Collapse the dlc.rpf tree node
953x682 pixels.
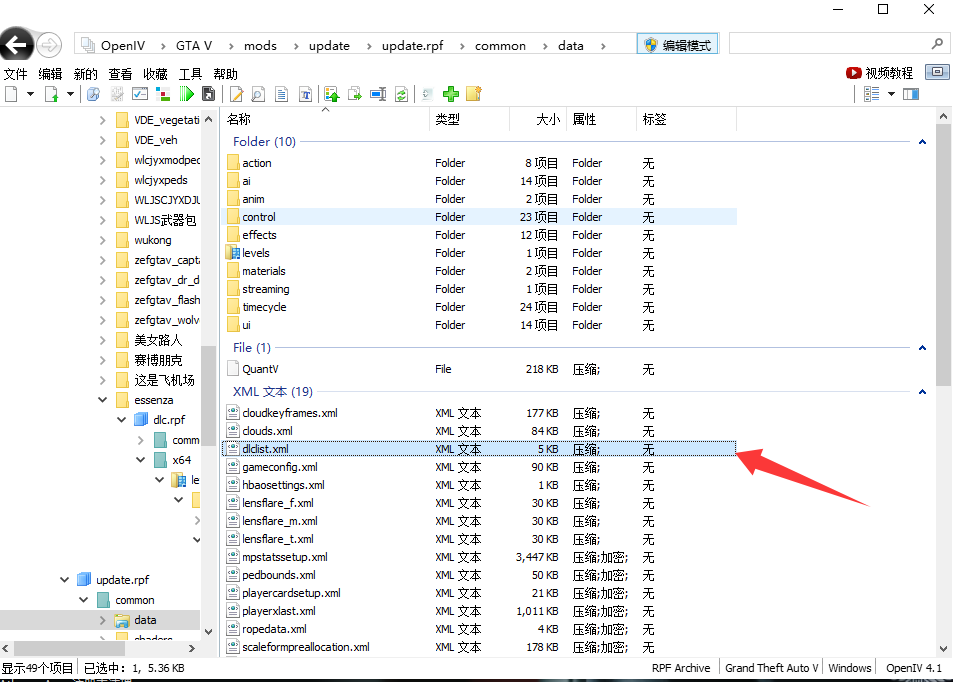[x=122, y=420]
